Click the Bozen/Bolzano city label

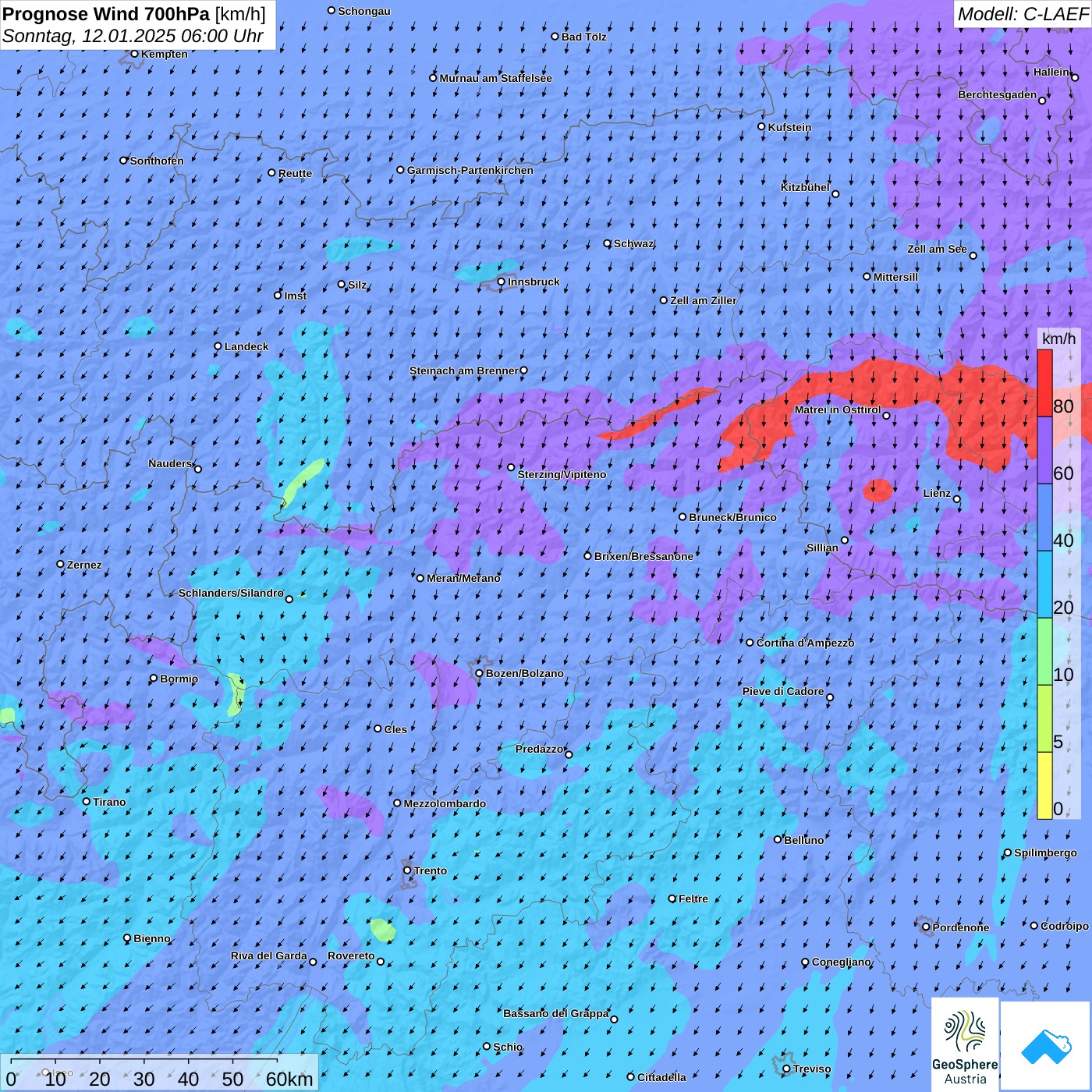pyautogui.click(x=524, y=673)
